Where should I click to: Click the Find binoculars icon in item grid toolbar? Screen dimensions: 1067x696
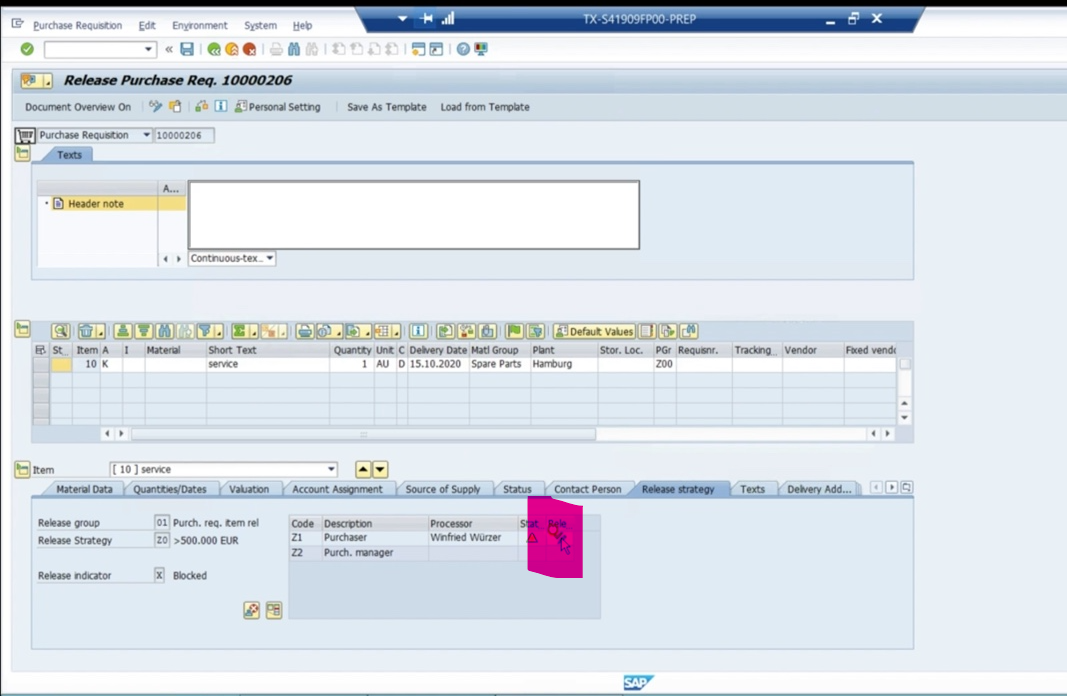pos(164,331)
